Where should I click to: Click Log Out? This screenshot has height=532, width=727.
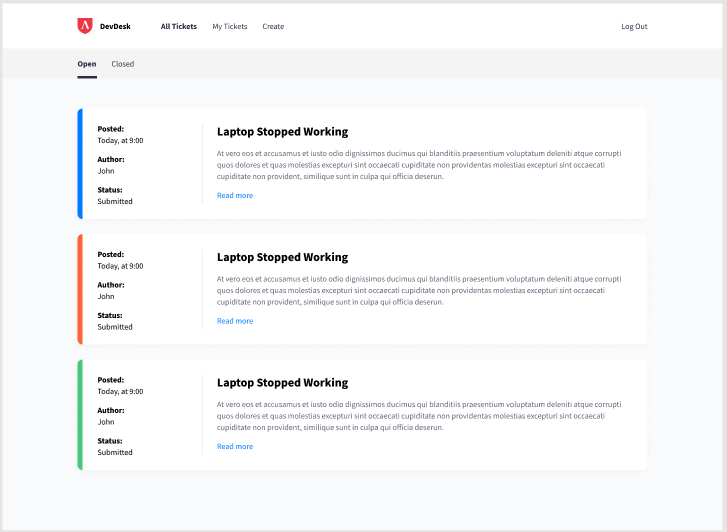coord(634,26)
